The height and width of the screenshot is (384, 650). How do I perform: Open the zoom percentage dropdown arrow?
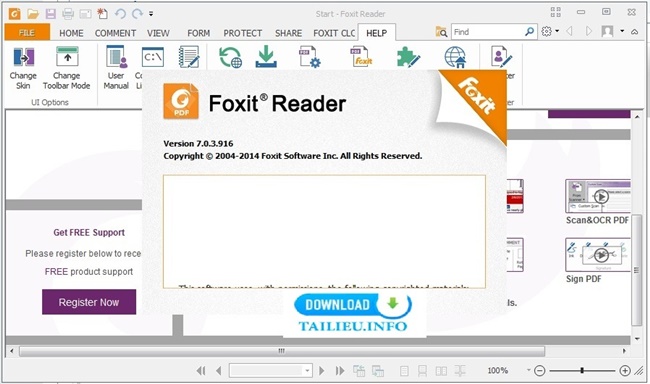pyautogui.click(x=529, y=370)
